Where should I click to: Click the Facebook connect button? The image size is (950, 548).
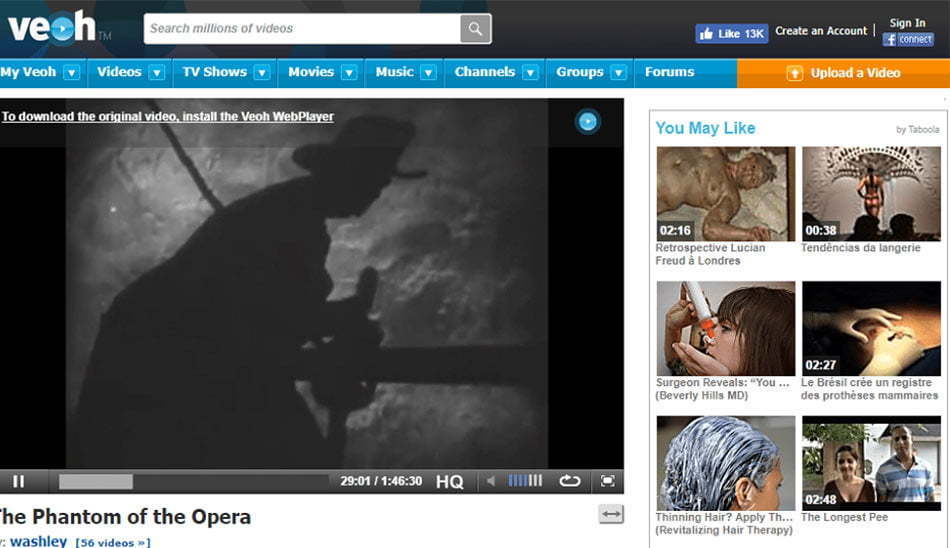pos(908,39)
